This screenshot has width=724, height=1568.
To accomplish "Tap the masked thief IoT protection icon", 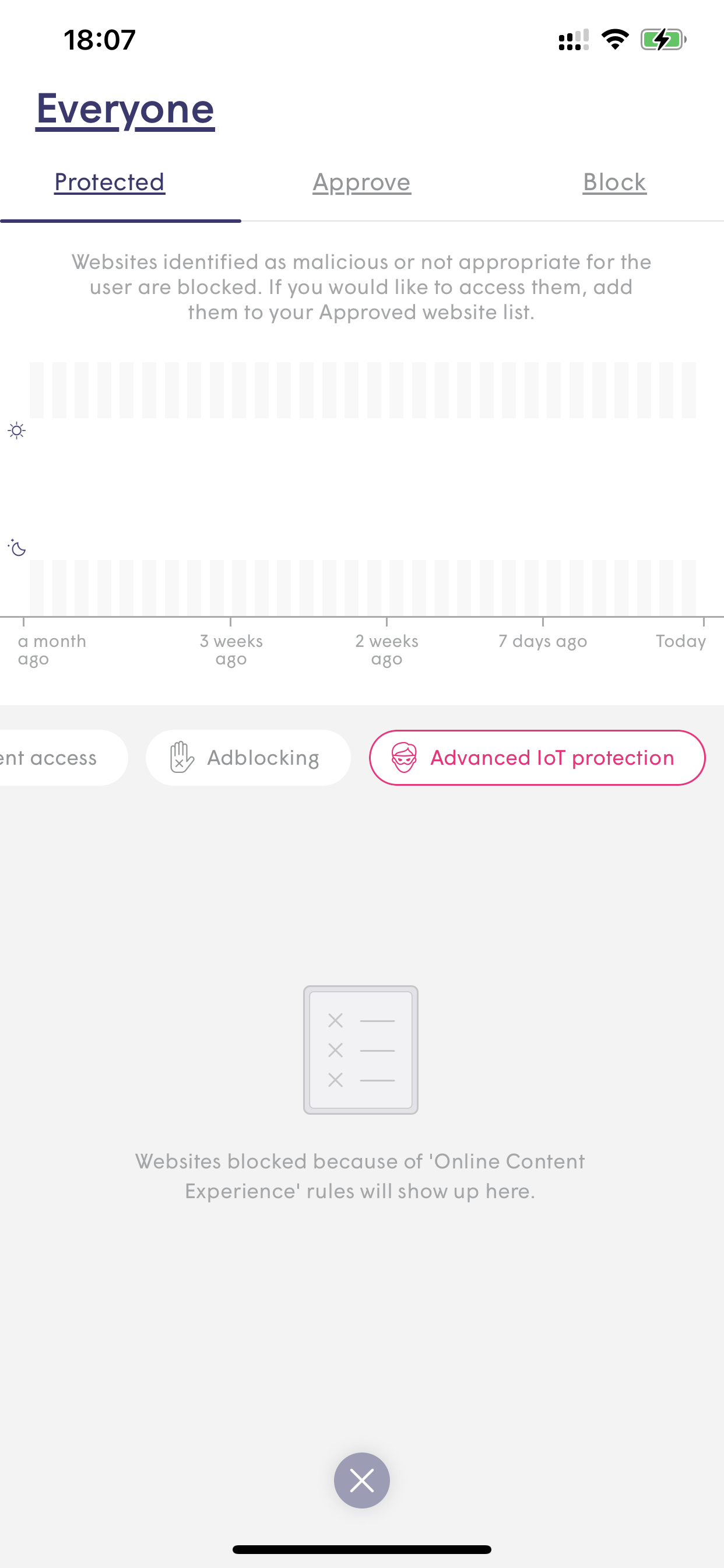I will click(x=404, y=757).
